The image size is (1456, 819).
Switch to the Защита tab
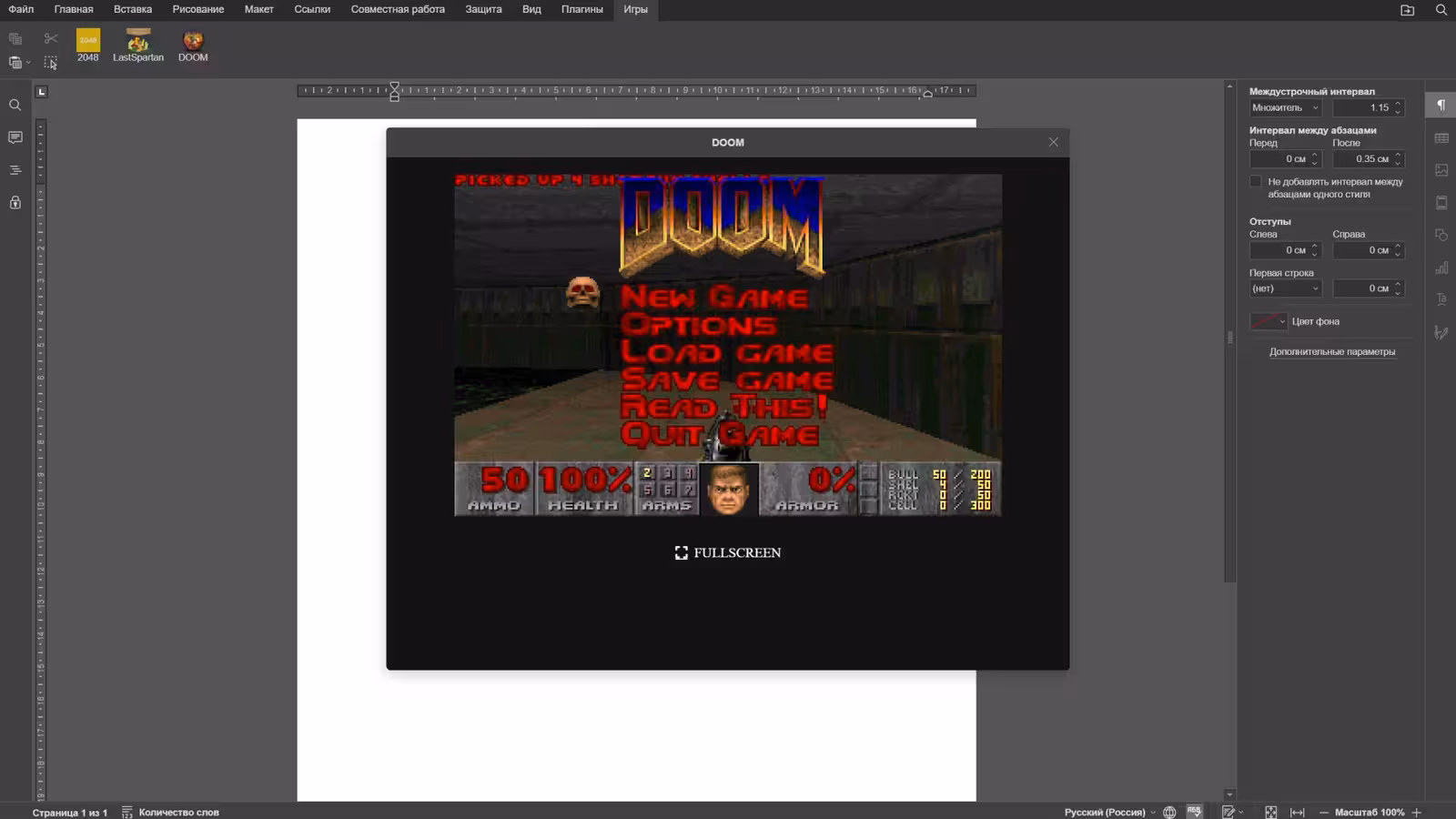click(483, 10)
